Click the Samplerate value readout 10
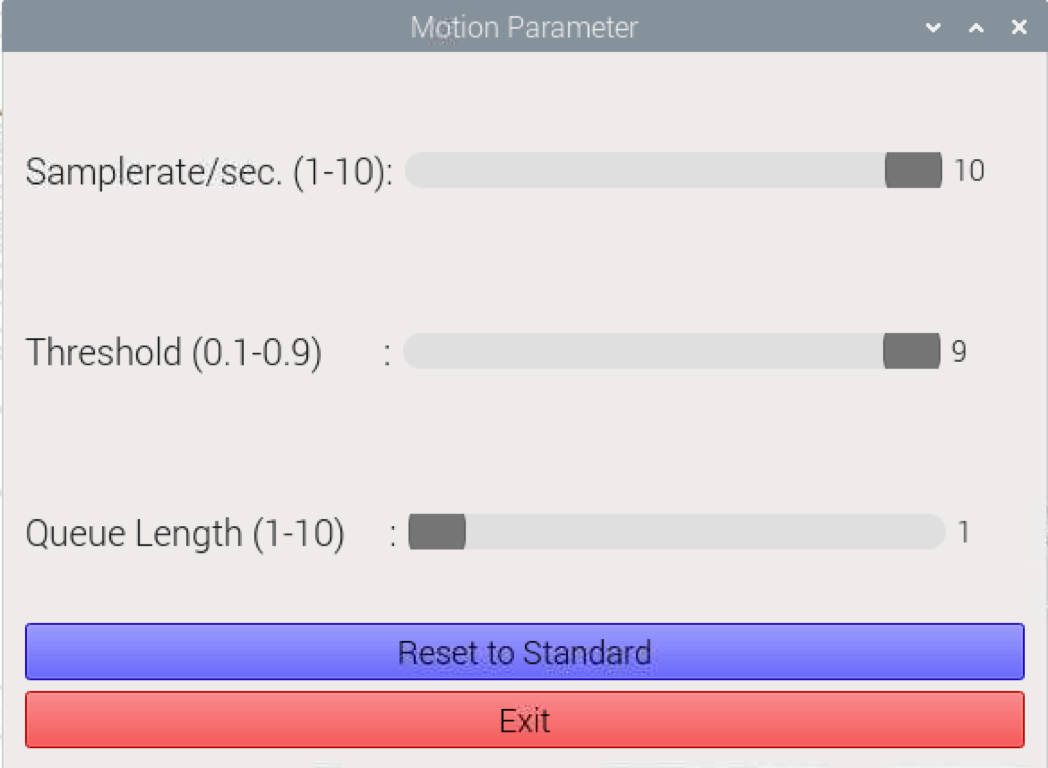The width and height of the screenshot is (1048, 768). coord(969,171)
